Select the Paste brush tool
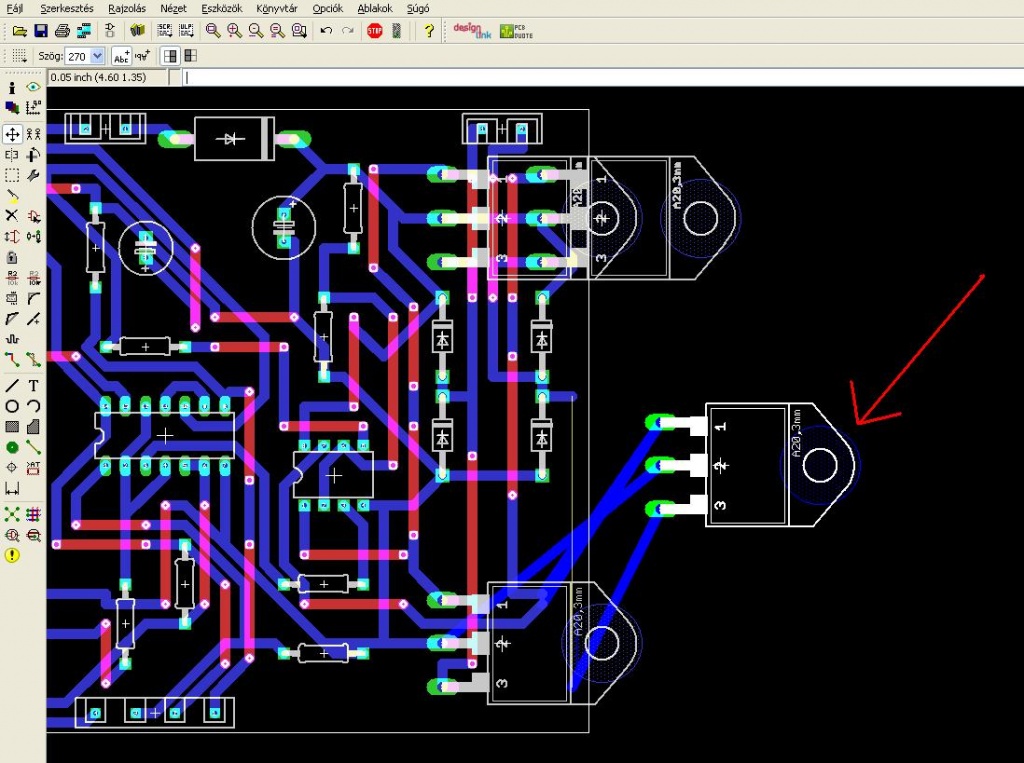Screen dimensions: 1024x763 [x=12, y=196]
